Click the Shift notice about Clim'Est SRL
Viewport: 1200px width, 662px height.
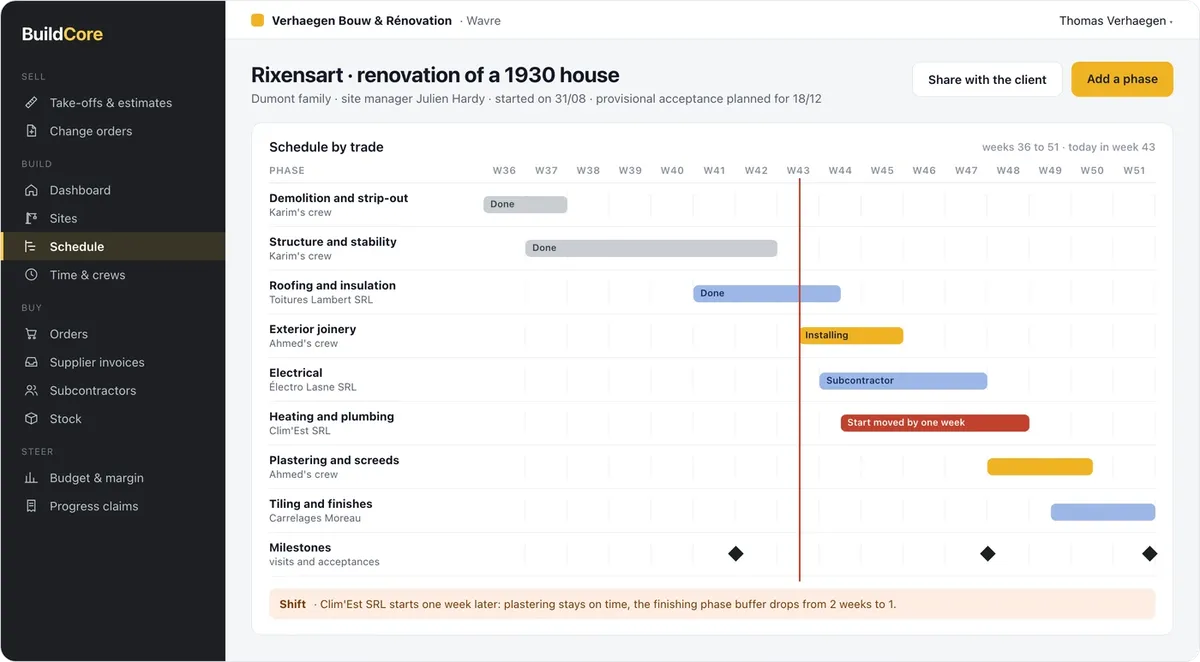coord(712,604)
